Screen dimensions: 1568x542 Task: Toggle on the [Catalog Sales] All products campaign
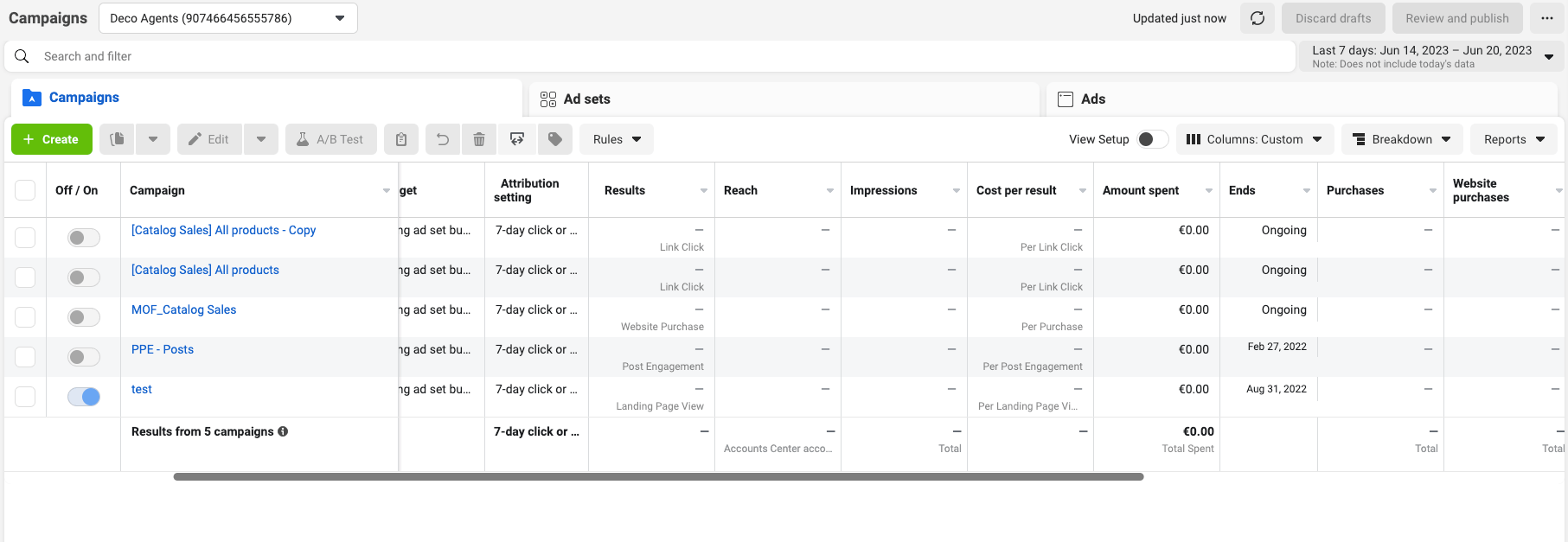84,277
